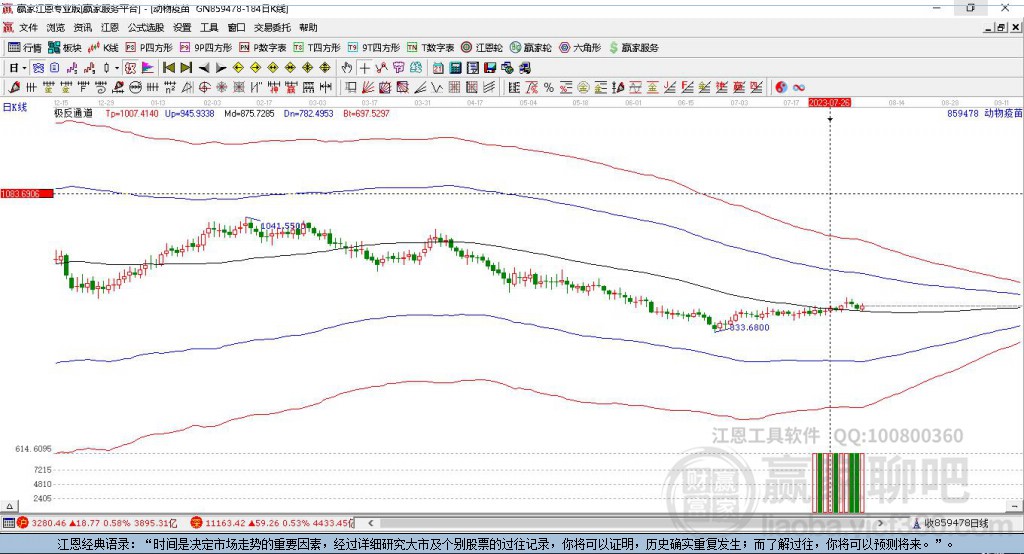The height and width of the screenshot is (554, 1024).
Task: Click the Bt=697.5297 value
Action: 366,113
